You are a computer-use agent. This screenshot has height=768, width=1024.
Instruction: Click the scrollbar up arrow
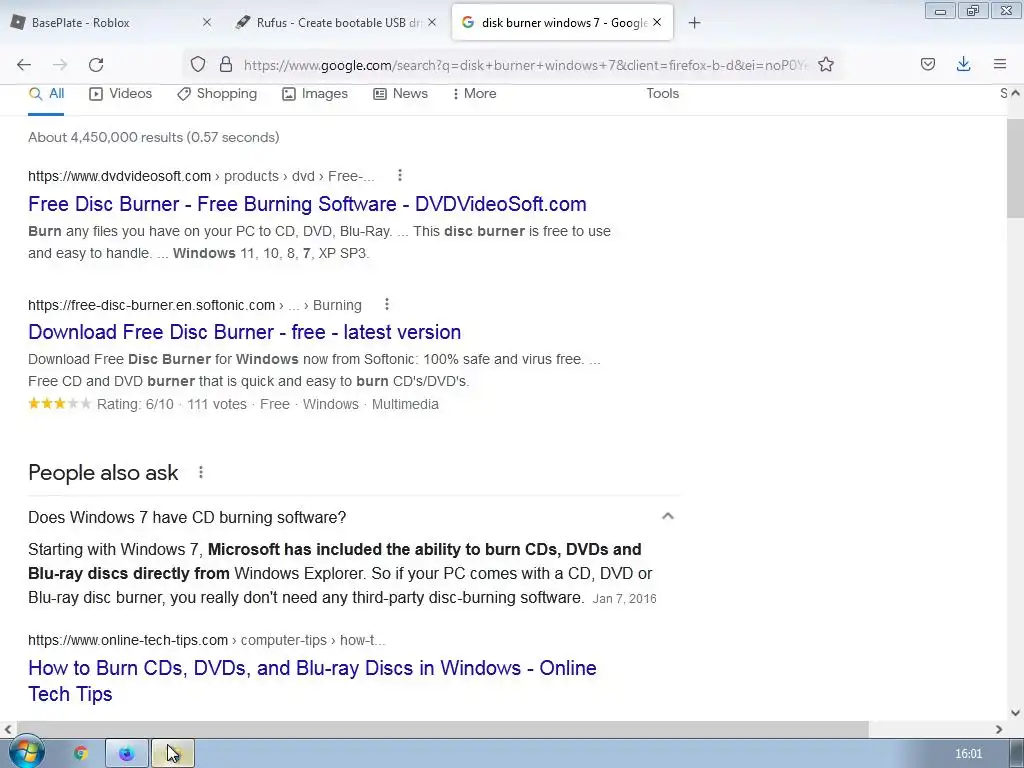(1015, 93)
